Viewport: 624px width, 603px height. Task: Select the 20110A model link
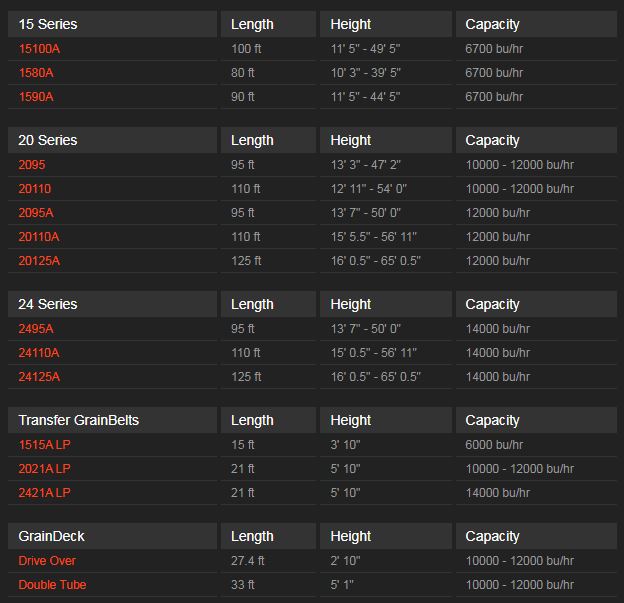(39, 237)
